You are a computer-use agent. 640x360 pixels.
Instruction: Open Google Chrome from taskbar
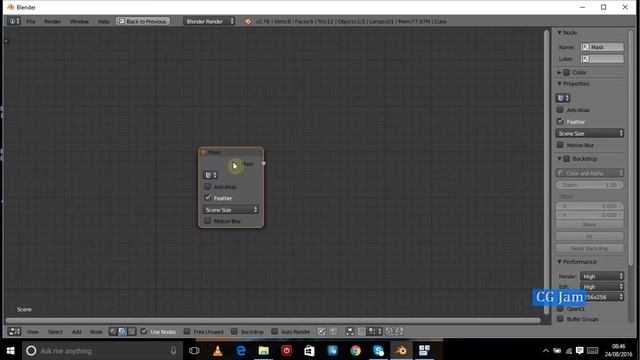356,351
